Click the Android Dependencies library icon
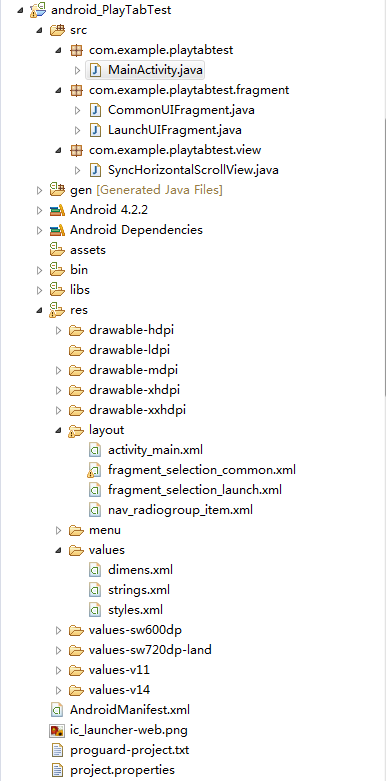Viewport: 386px width, 781px height. coord(57,230)
